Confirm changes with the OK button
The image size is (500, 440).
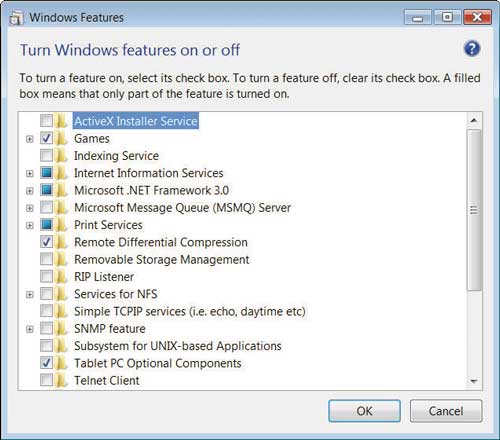(x=364, y=411)
